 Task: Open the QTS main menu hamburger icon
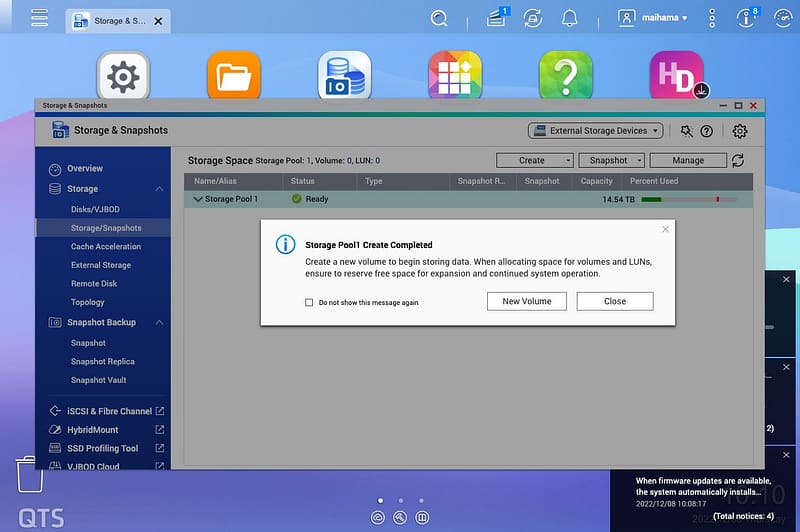(39, 17)
